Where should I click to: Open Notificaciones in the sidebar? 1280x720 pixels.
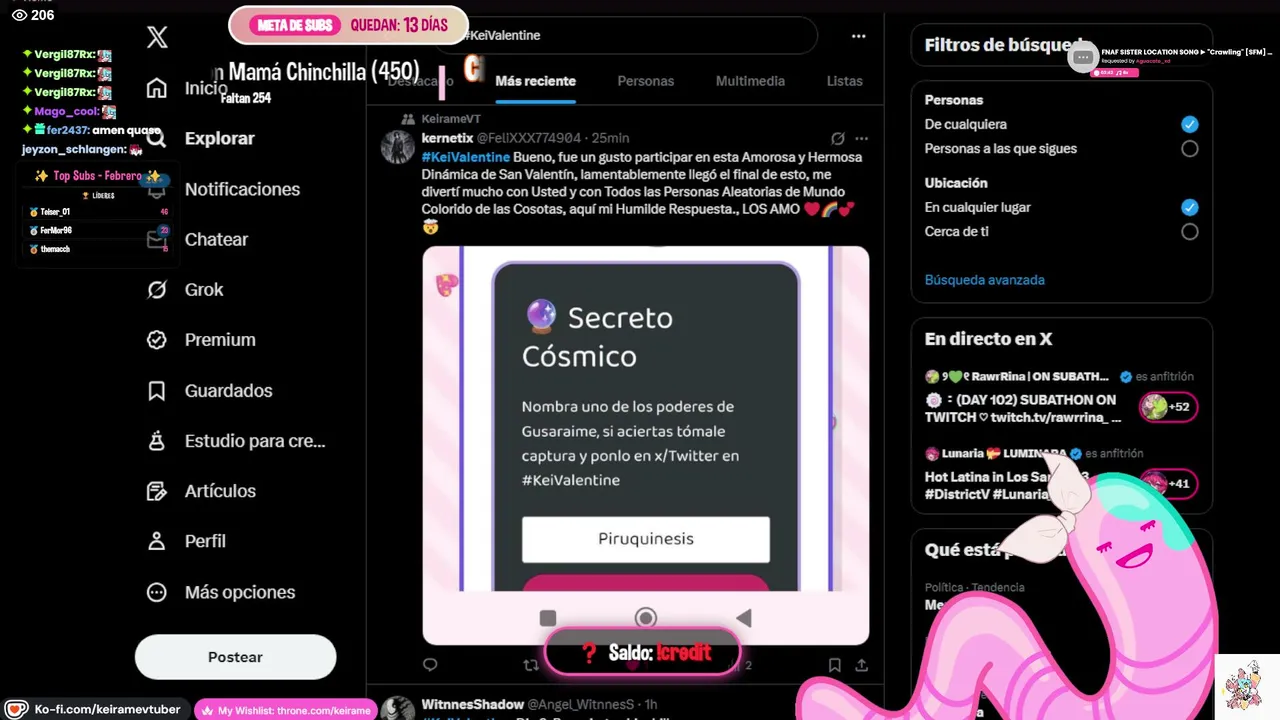[242, 189]
